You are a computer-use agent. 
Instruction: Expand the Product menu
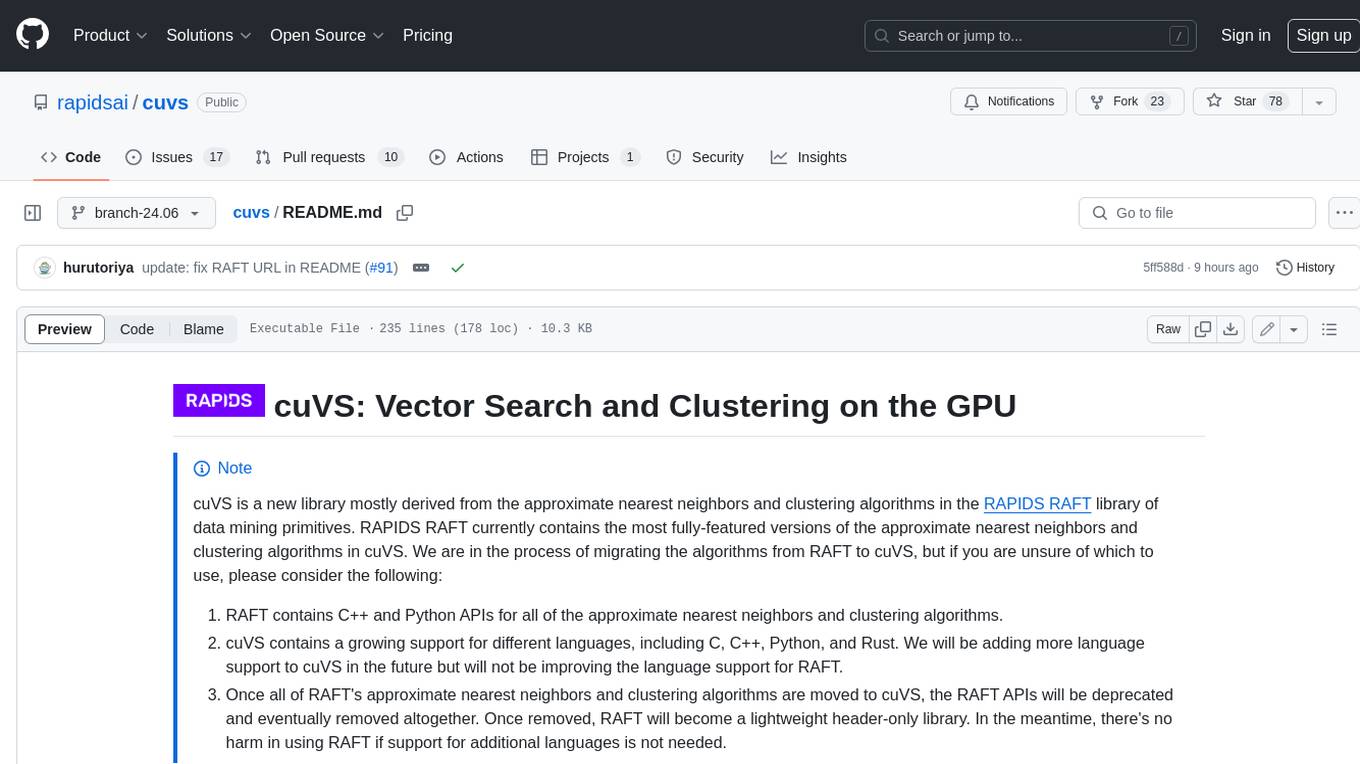[x=110, y=35]
